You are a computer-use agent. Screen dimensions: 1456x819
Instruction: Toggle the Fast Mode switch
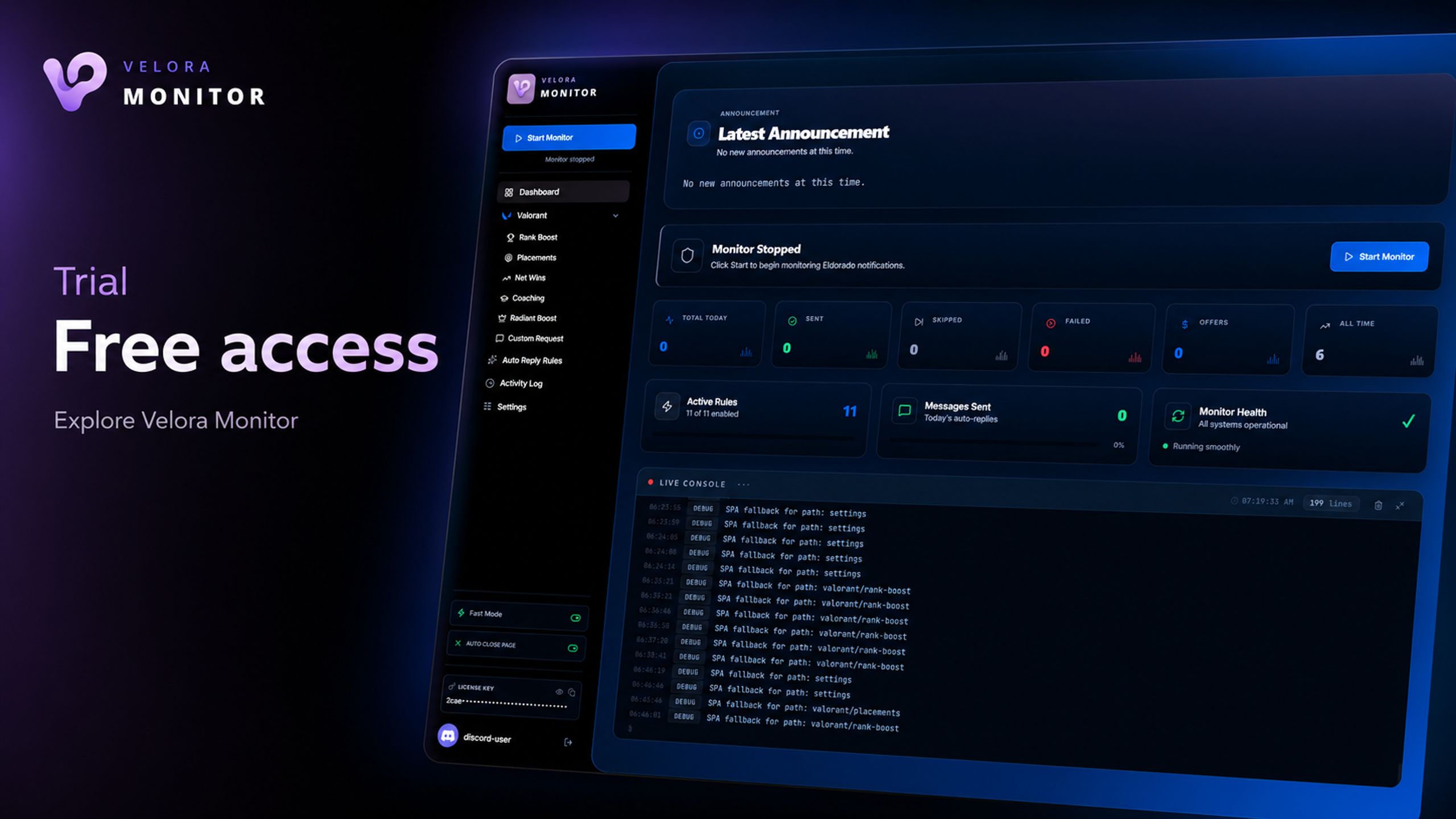pyautogui.click(x=575, y=618)
